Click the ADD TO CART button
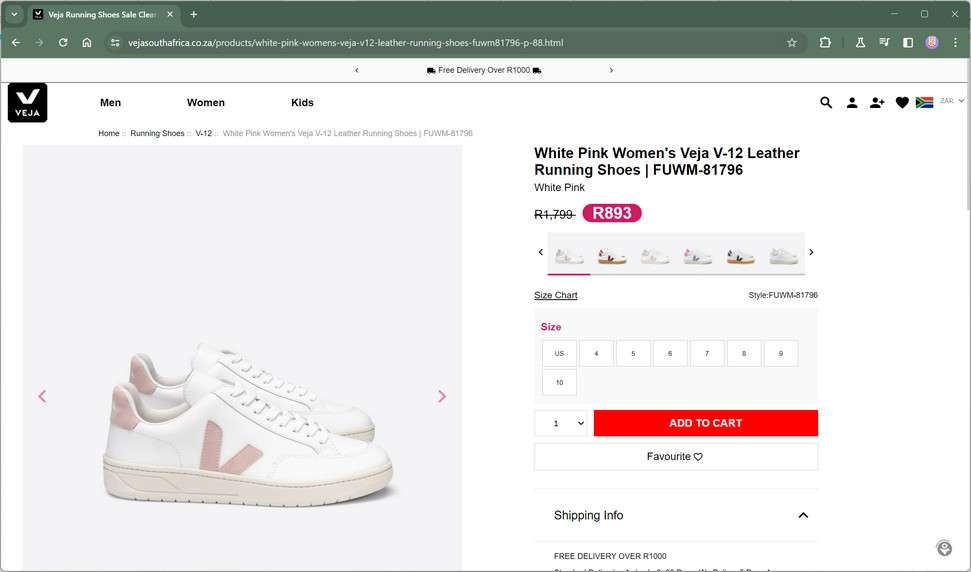Image resolution: width=971 pixels, height=572 pixels. pos(705,423)
